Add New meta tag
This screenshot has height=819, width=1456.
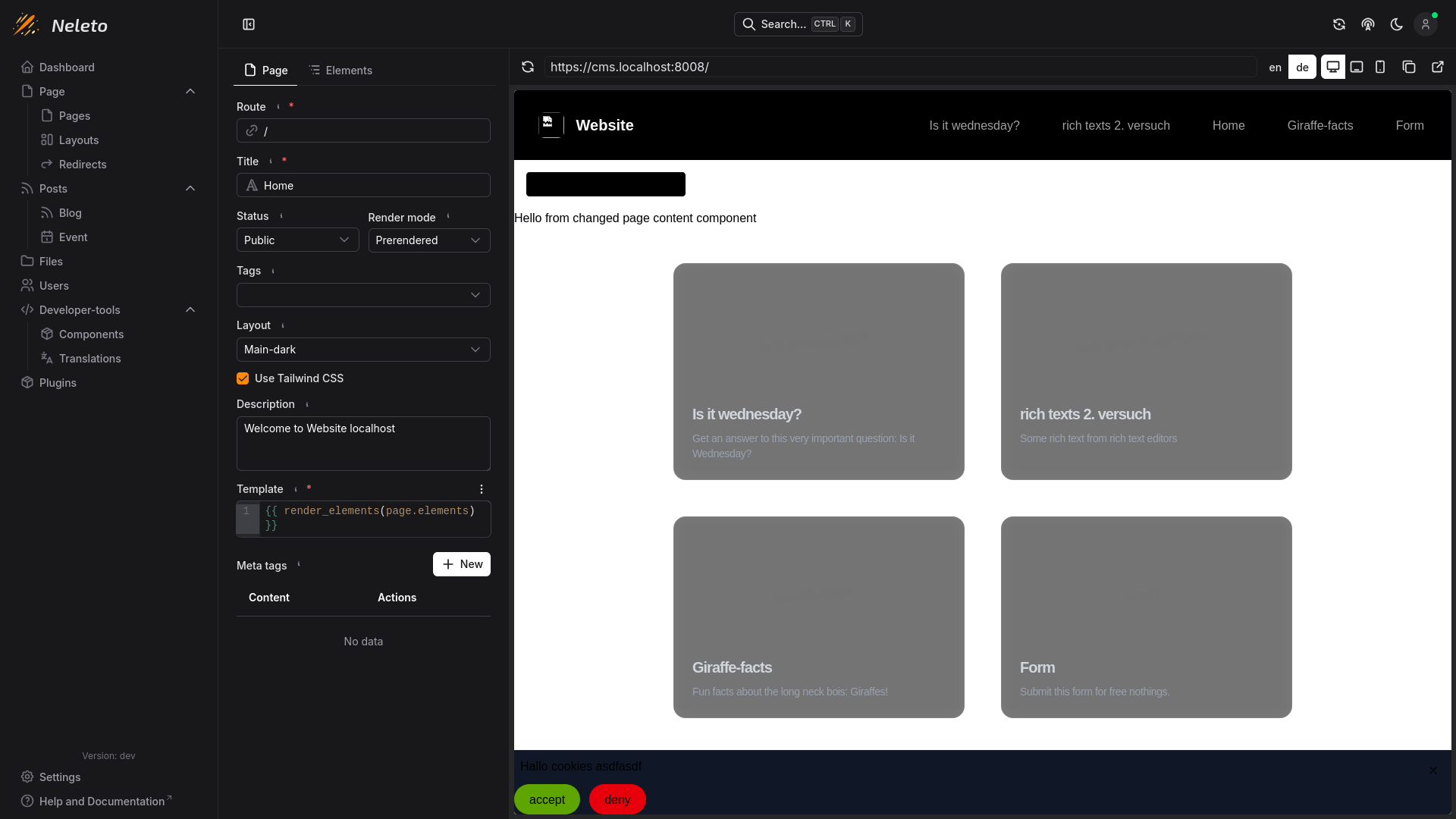(x=461, y=564)
